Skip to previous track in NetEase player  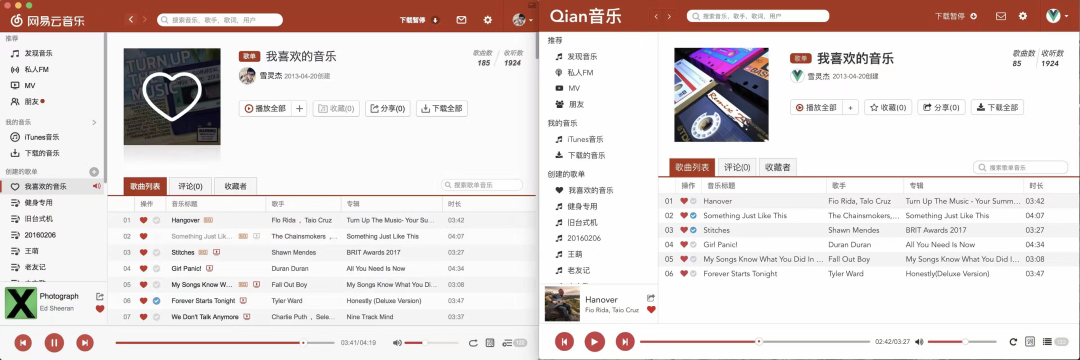23,342
